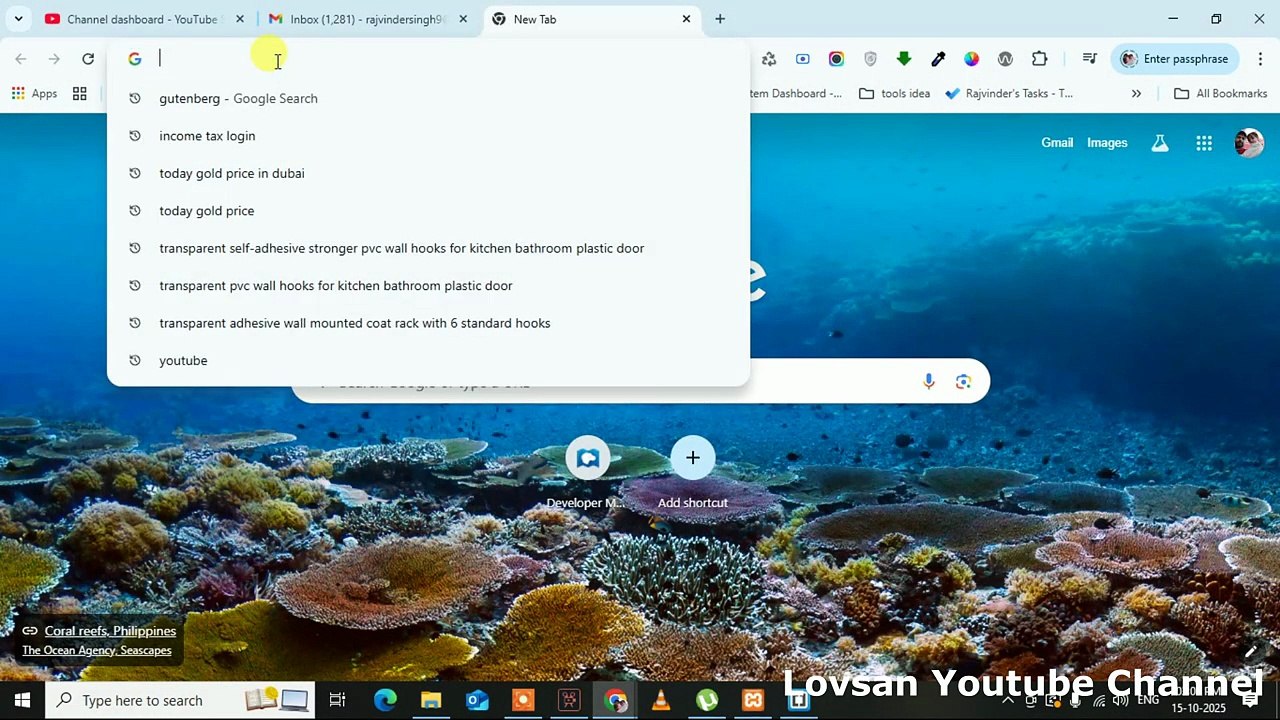Open the Google account avatar
Viewport: 1280px width, 720px height.
click(1248, 143)
